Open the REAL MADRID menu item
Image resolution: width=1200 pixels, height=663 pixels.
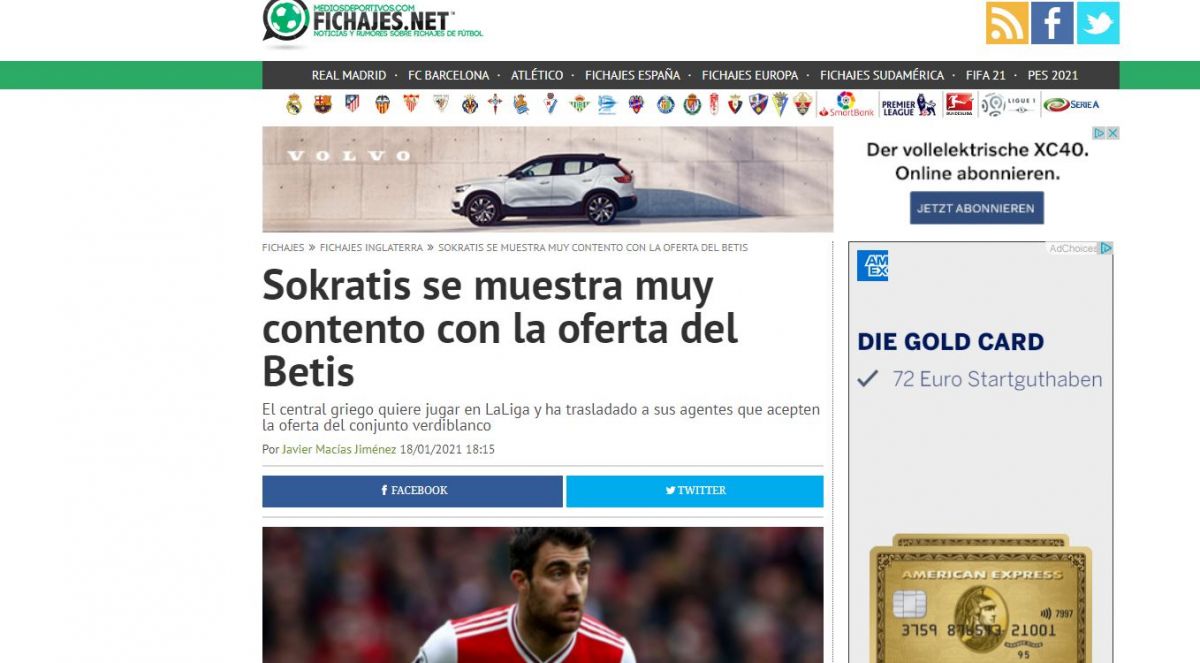pyautogui.click(x=349, y=75)
